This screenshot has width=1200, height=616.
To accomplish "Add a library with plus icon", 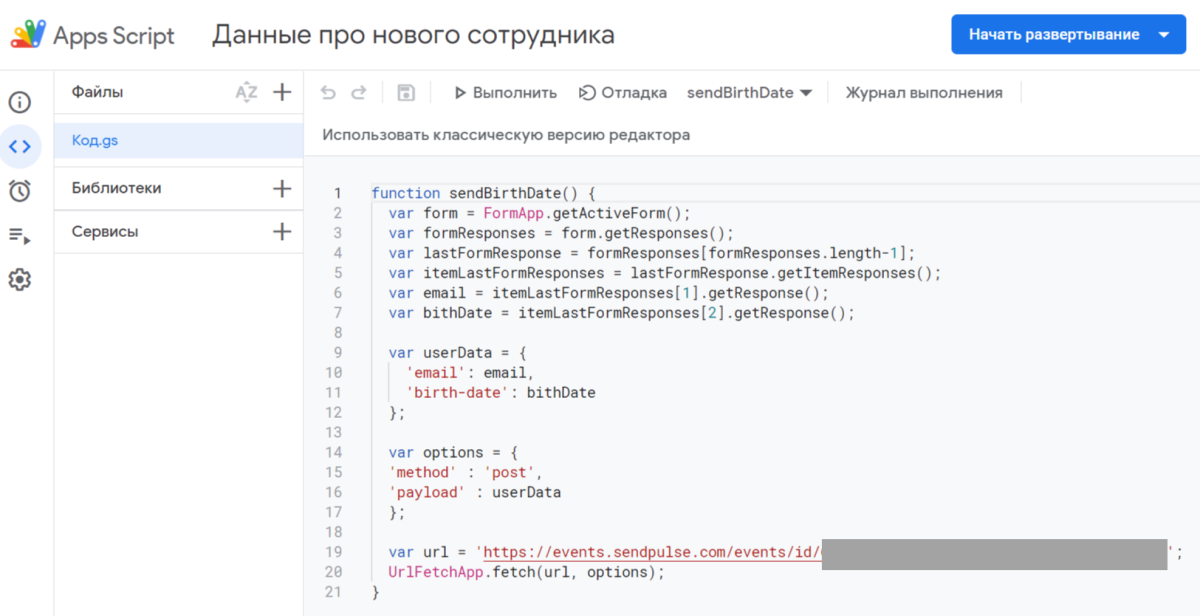I will pos(282,188).
